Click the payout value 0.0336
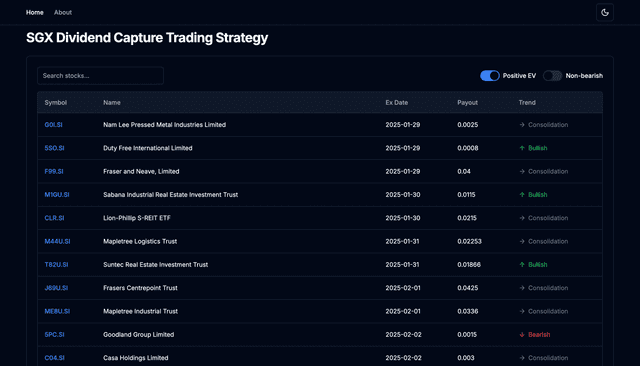 point(467,311)
